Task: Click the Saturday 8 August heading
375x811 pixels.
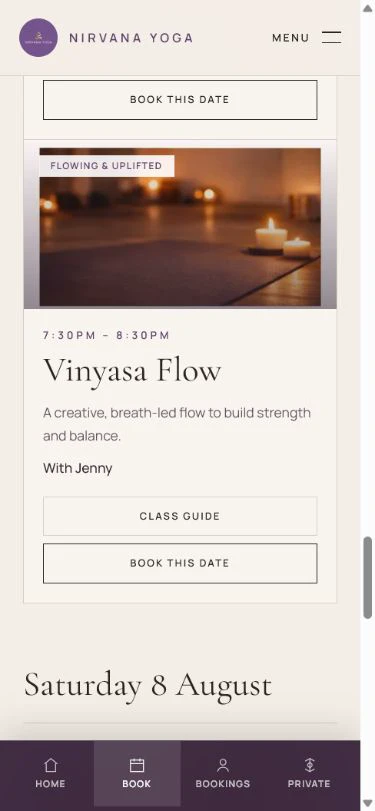Action: [x=148, y=685]
